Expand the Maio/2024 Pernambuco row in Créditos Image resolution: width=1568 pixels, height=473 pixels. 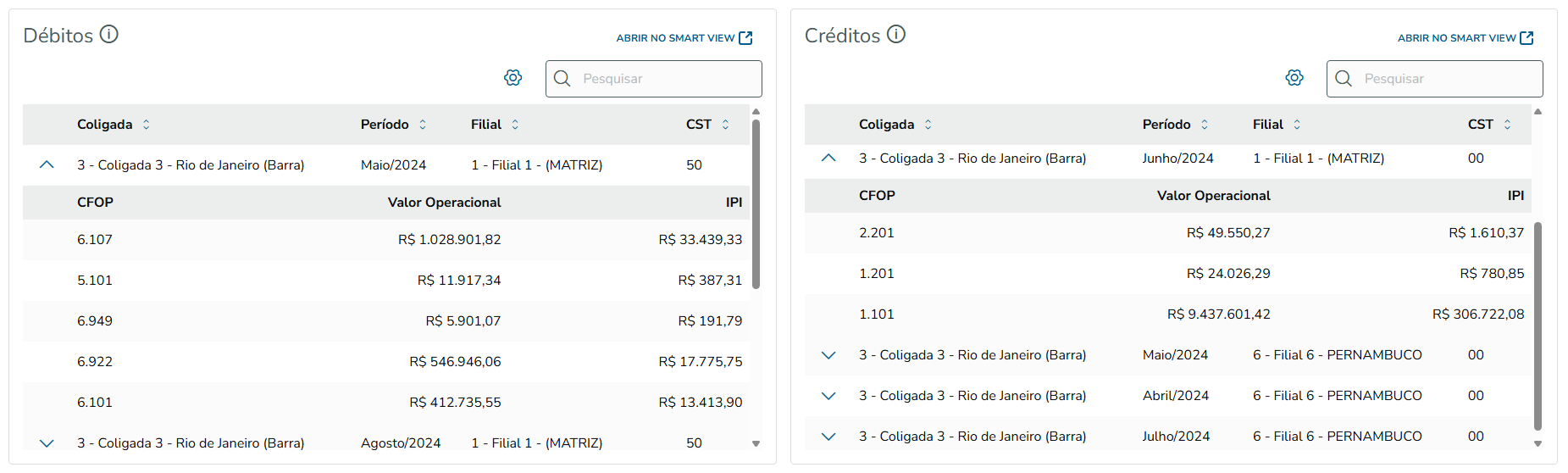click(828, 355)
